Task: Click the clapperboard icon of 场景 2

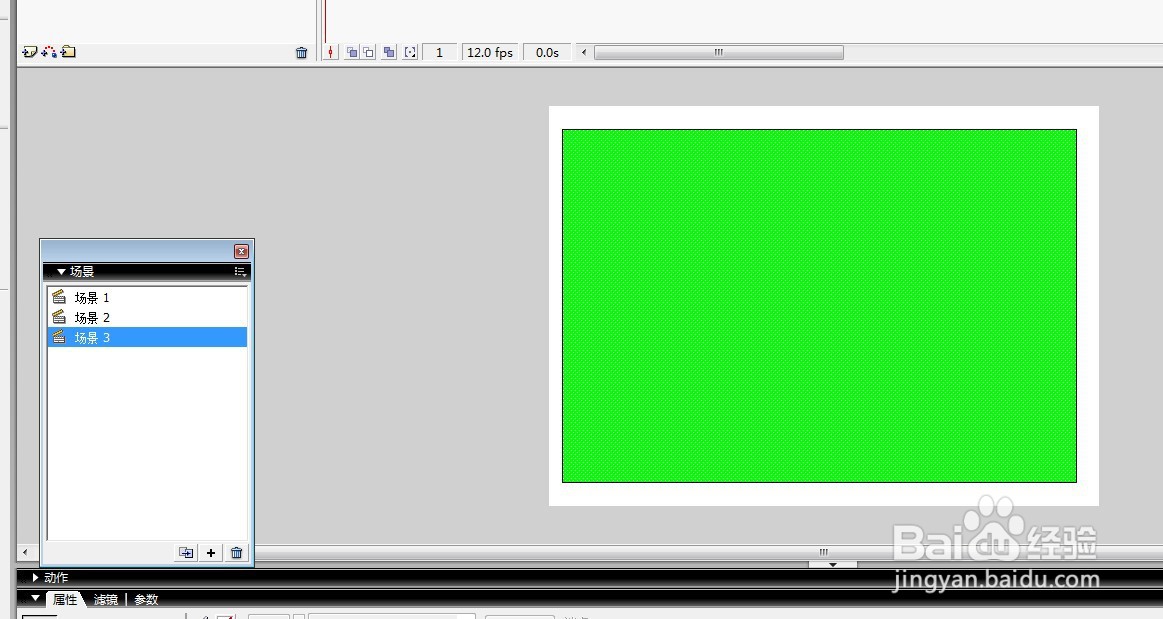Action: click(x=59, y=317)
